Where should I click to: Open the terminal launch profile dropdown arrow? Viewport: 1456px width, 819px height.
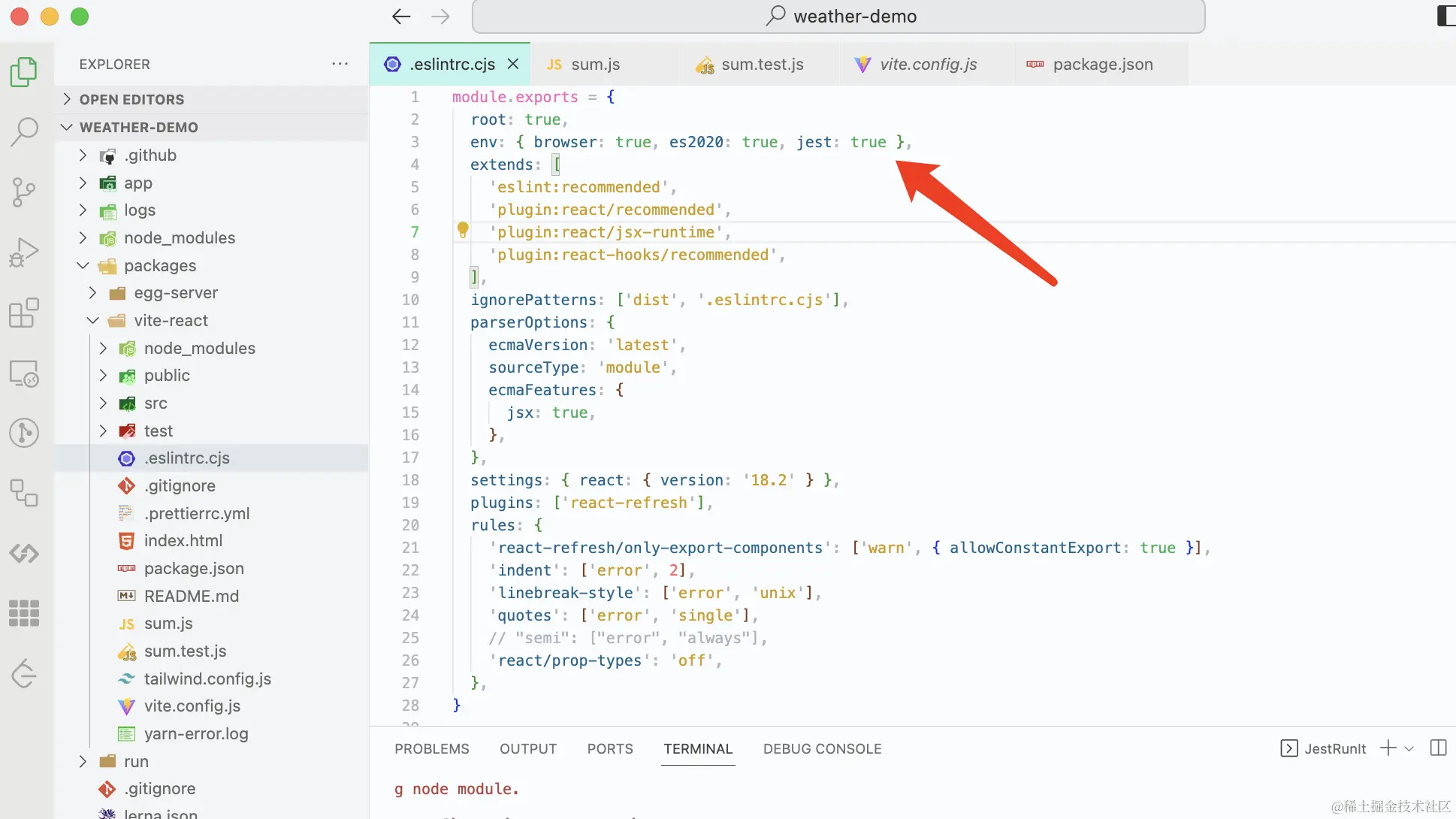[1409, 748]
